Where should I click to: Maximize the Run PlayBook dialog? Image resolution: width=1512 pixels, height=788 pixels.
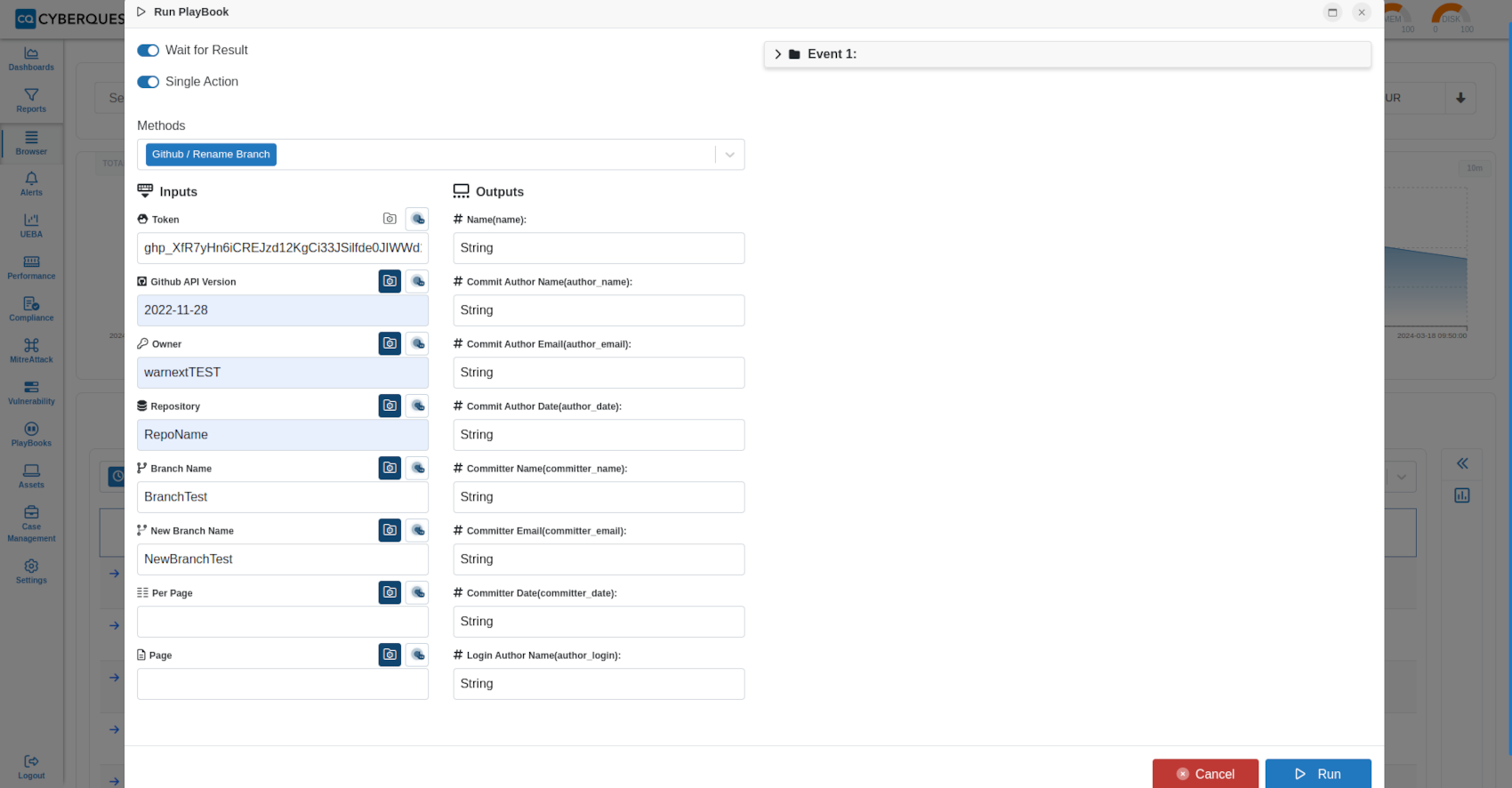tap(1332, 12)
